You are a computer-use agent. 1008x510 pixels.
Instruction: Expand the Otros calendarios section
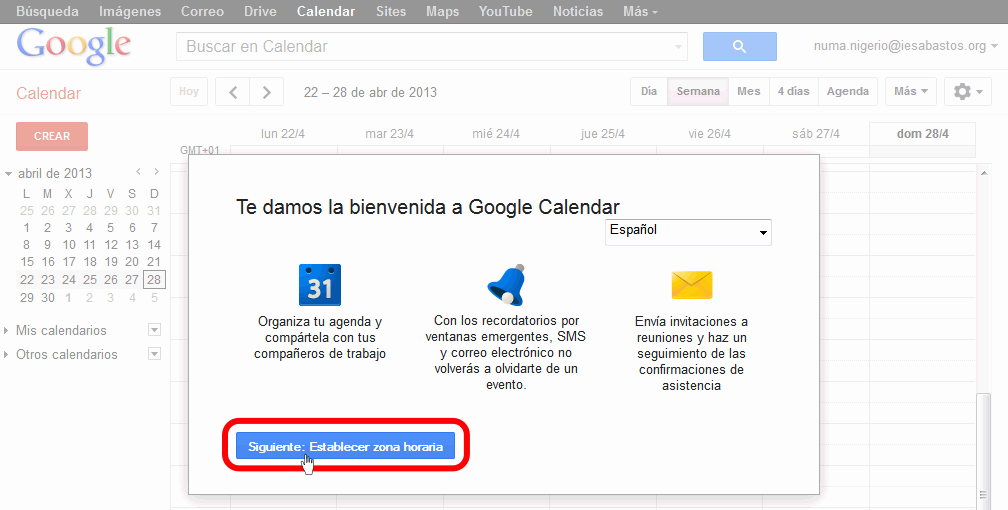click(x=6, y=354)
